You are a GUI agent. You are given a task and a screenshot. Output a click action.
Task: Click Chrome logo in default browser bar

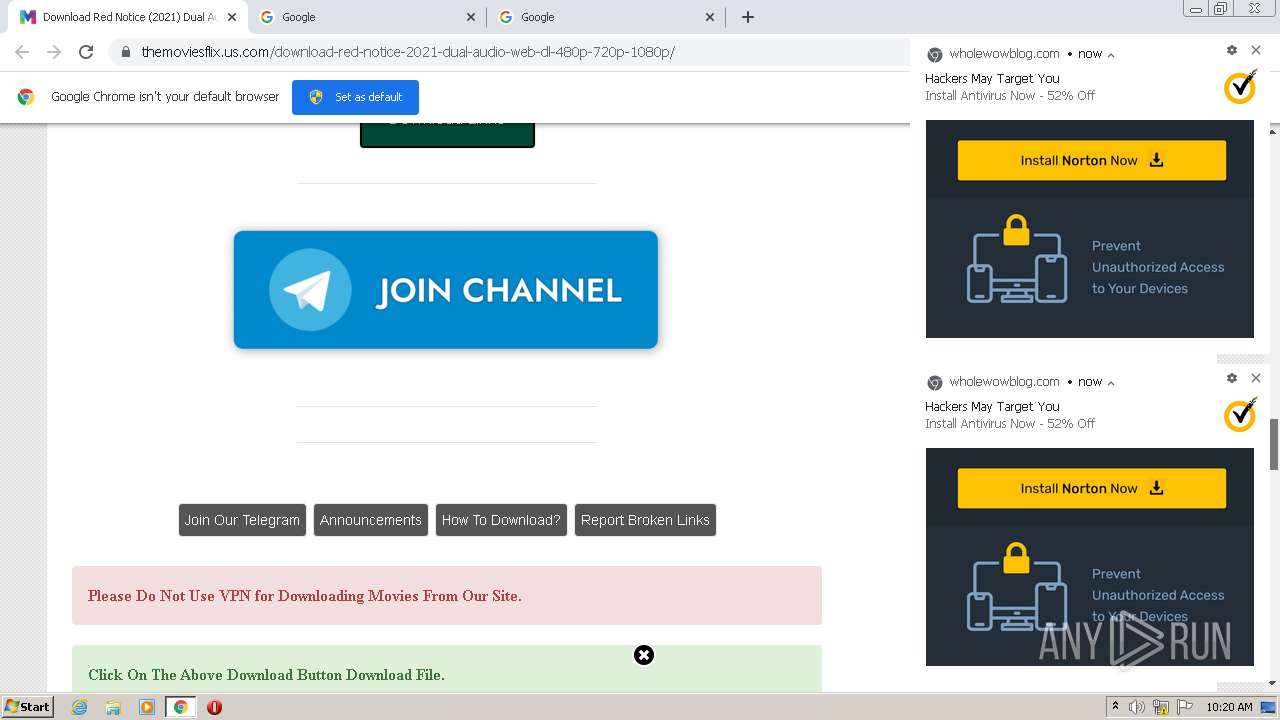pos(26,97)
